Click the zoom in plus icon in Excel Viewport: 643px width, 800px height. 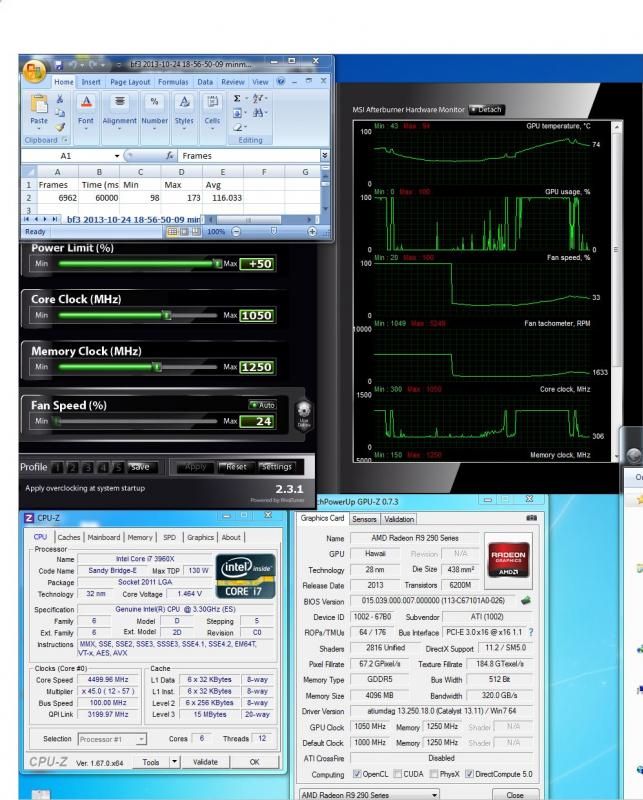click(x=312, y=232)
